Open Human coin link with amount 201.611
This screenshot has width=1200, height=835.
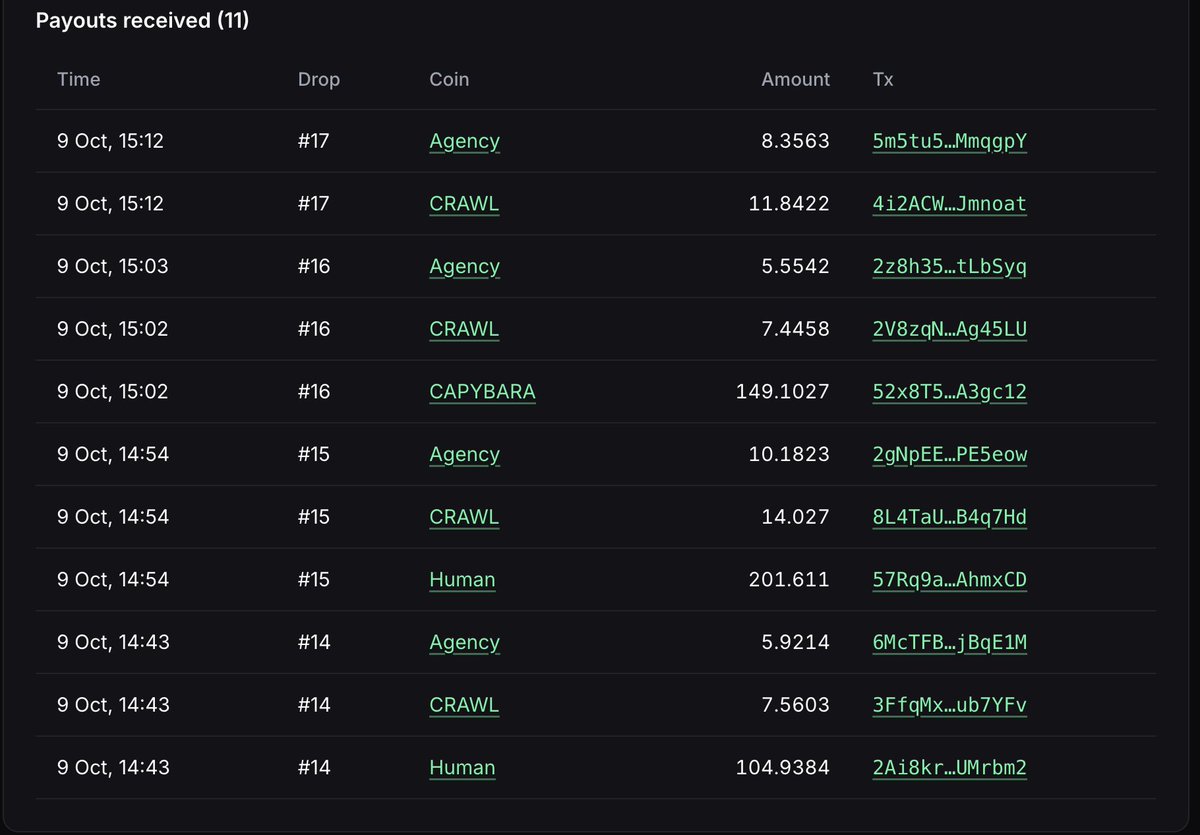pos(462,580)
